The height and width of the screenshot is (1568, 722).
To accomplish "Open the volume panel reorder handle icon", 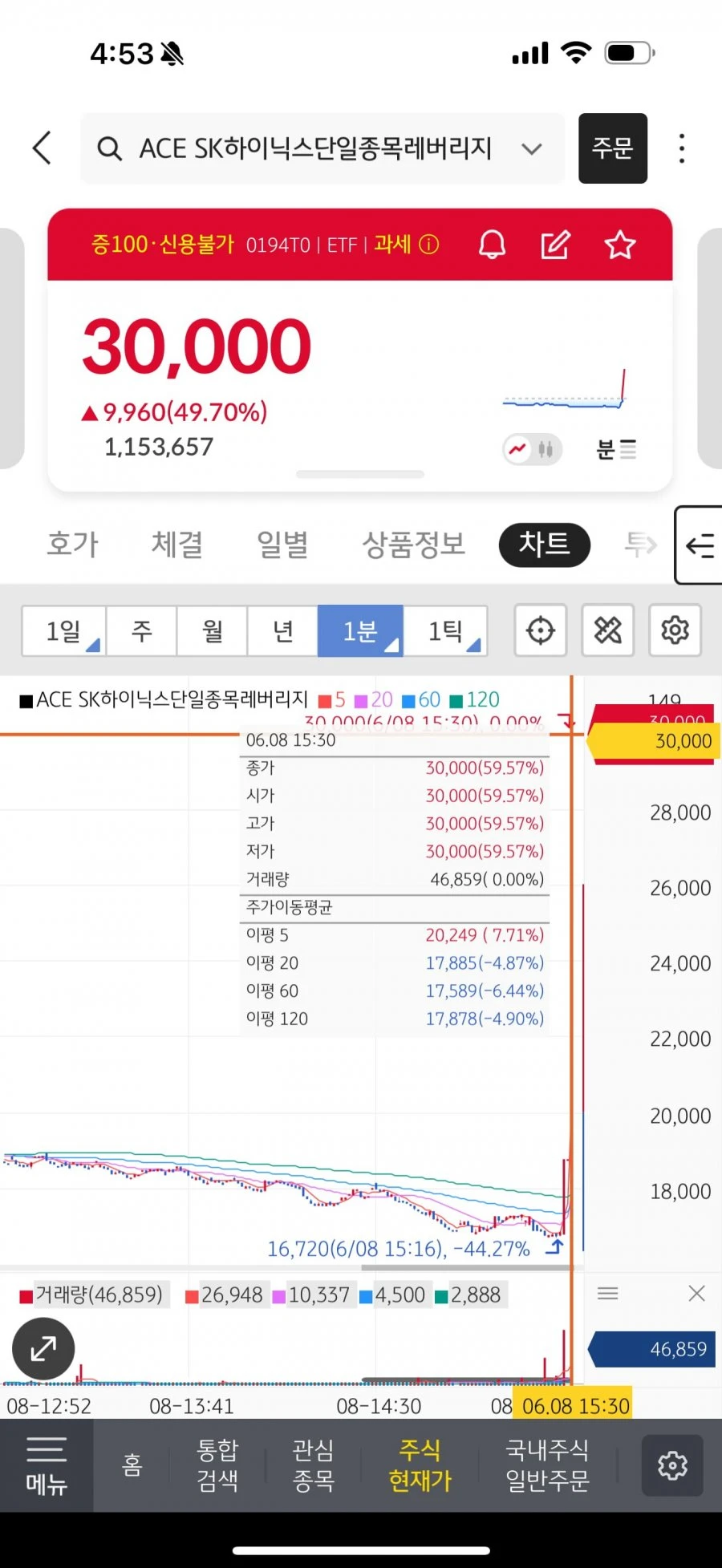I will pos(608,1293).
